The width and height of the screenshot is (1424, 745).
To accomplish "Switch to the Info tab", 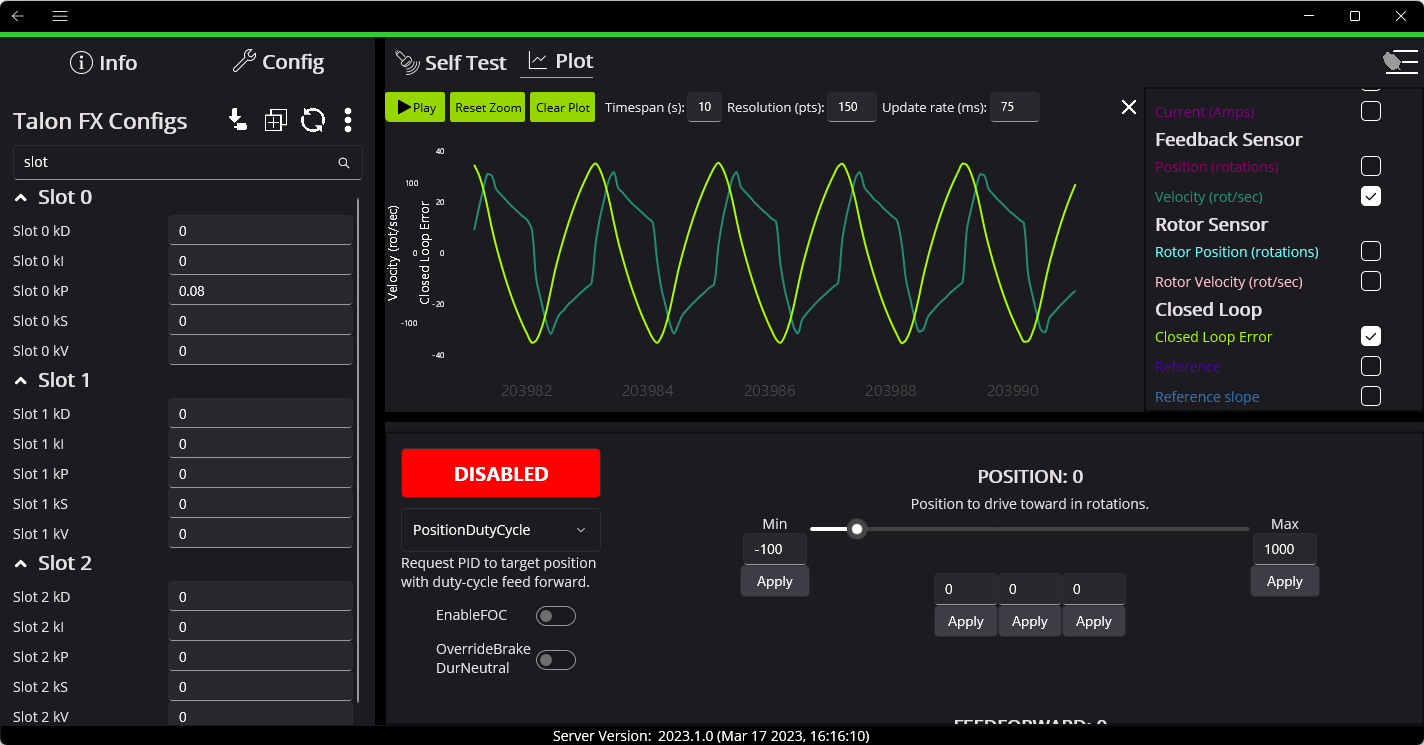I will tap(104, 63).
